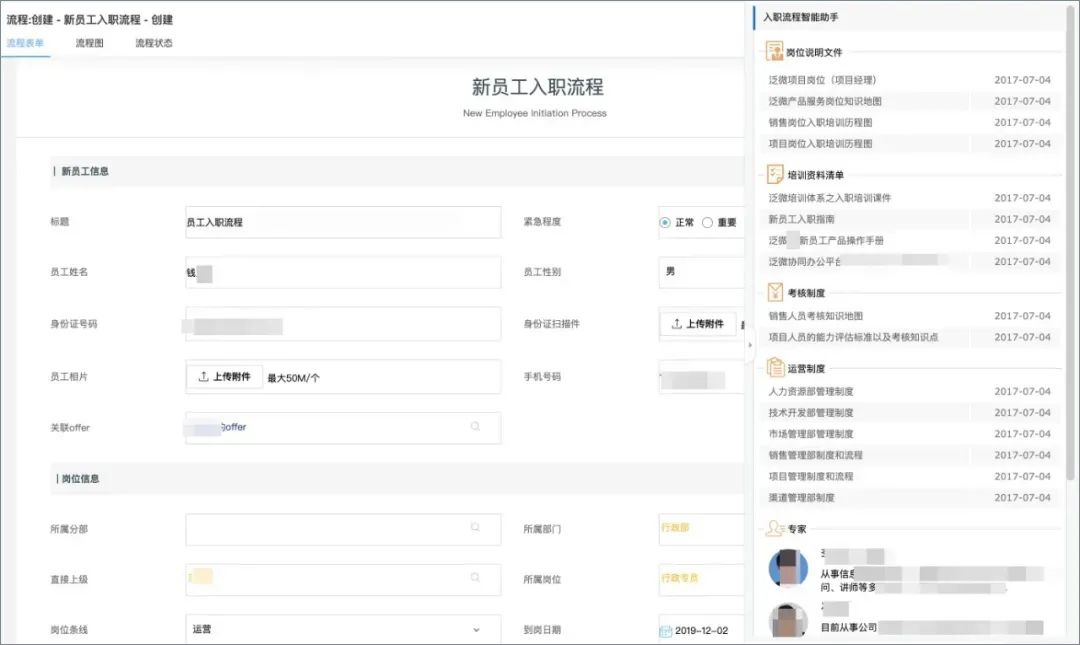The width and height of the screenshot is (1080, 645).
Task: Open the 流程表单 tab
Action: [25, 43]
